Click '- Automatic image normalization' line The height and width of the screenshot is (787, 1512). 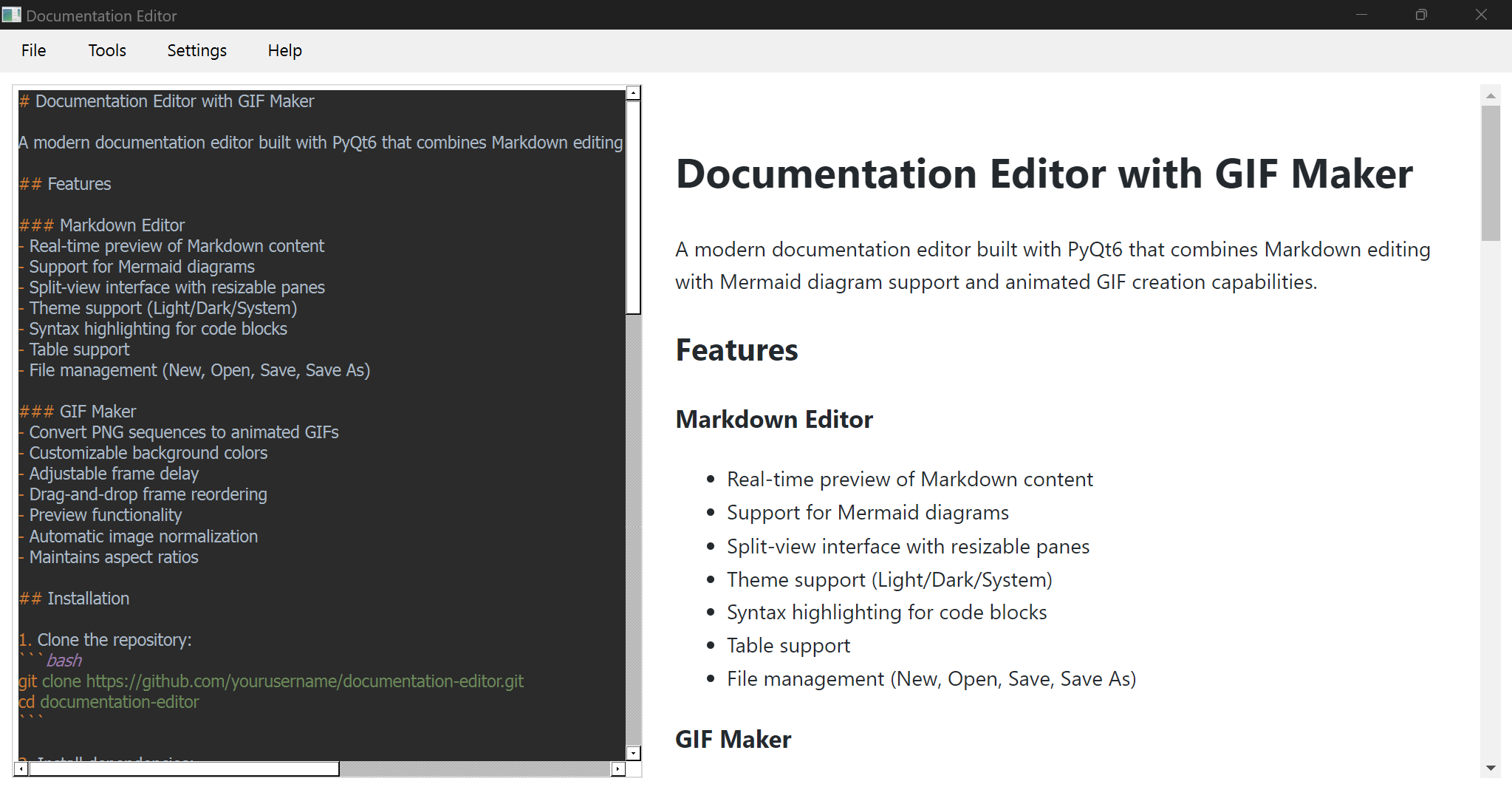coord(138,536)
